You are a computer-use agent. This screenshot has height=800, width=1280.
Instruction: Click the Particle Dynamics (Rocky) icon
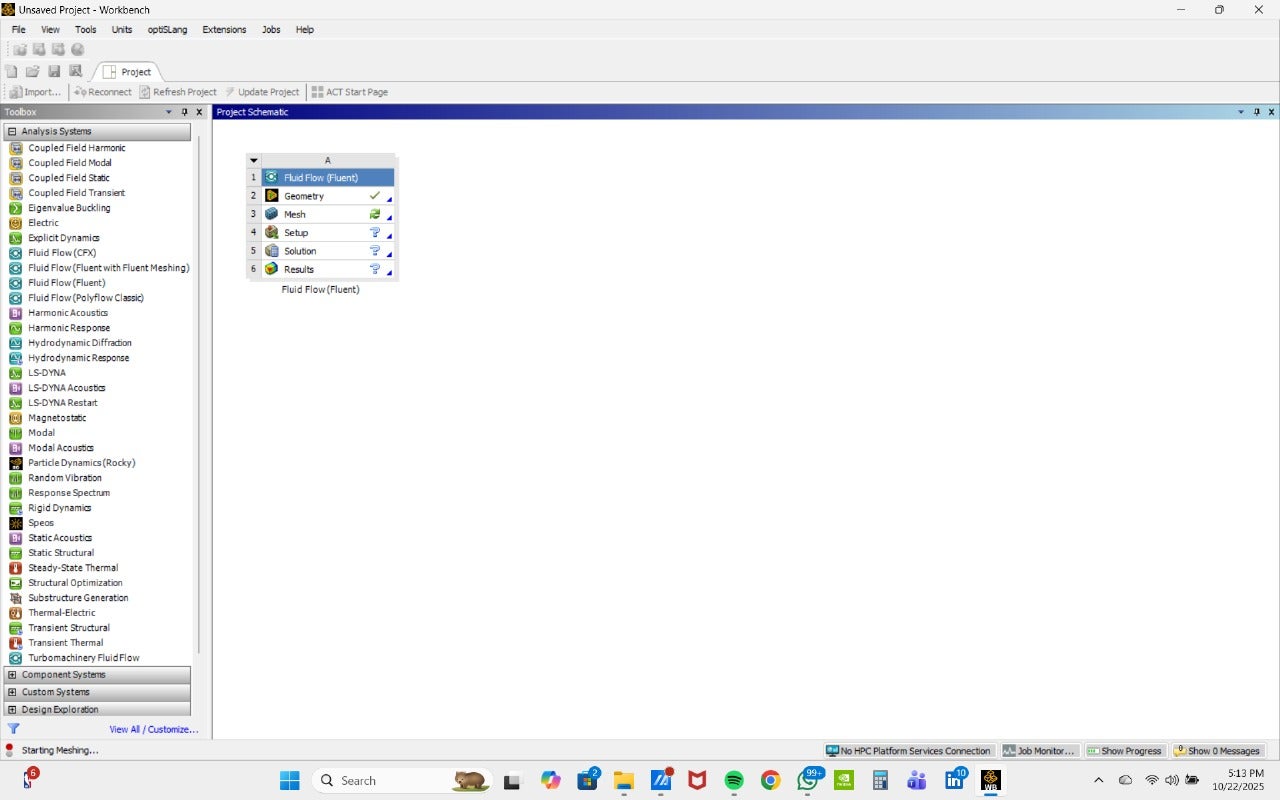(16, 463)
